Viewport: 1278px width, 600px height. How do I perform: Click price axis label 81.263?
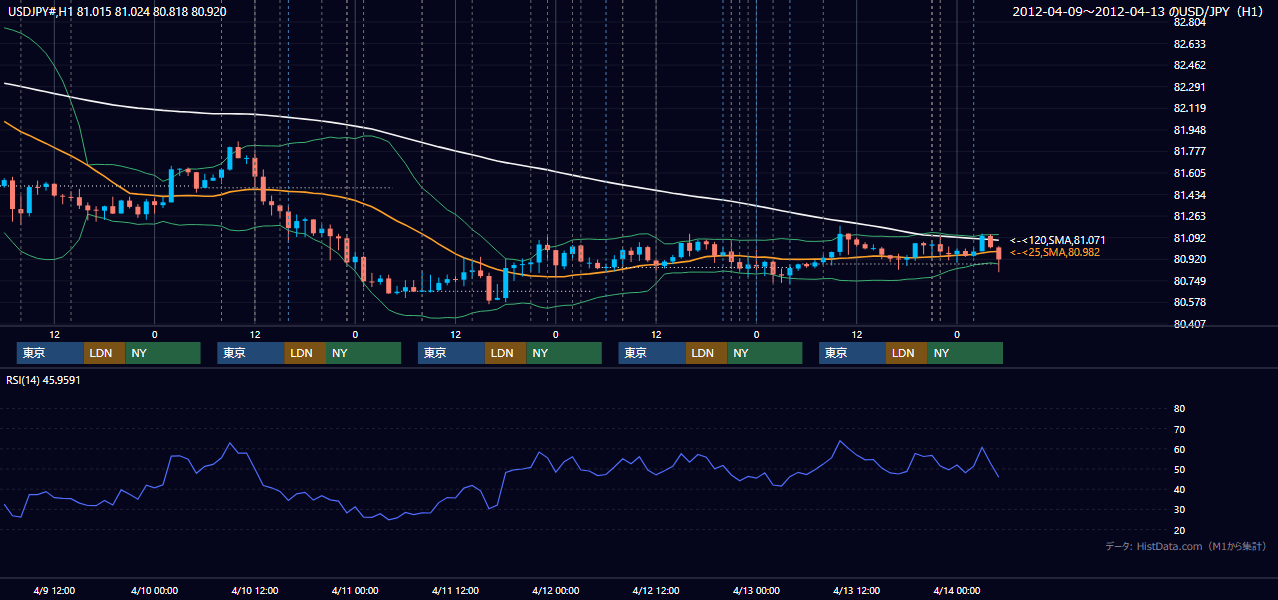pos(1189,216)
